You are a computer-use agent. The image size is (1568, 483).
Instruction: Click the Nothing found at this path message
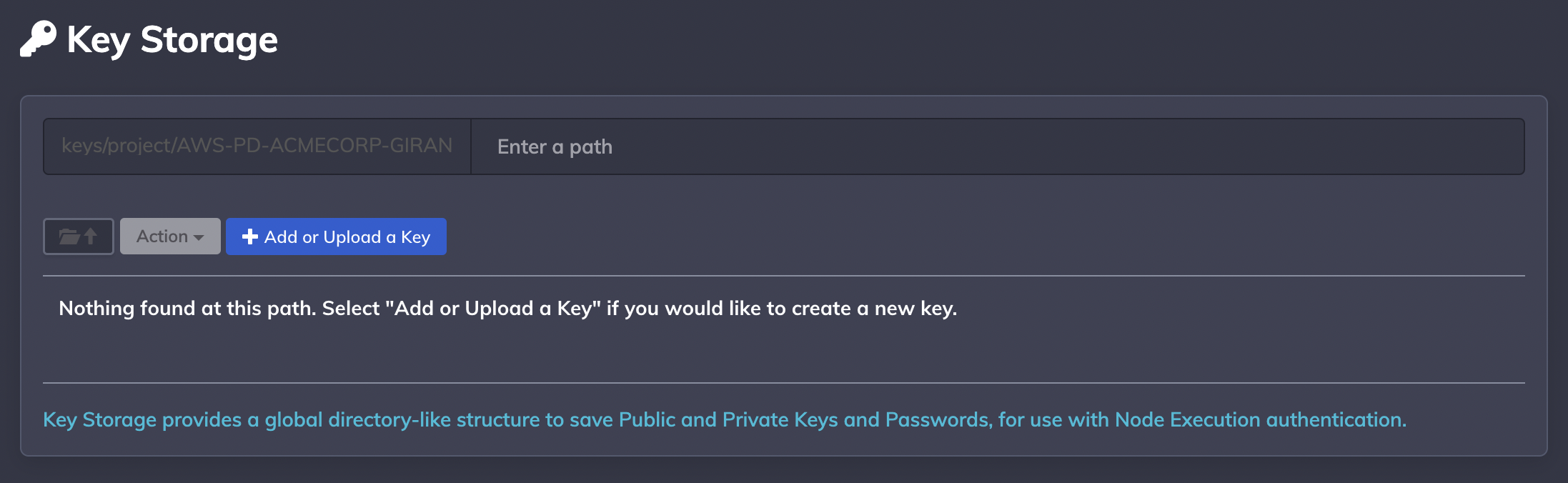tap(508, 309)
